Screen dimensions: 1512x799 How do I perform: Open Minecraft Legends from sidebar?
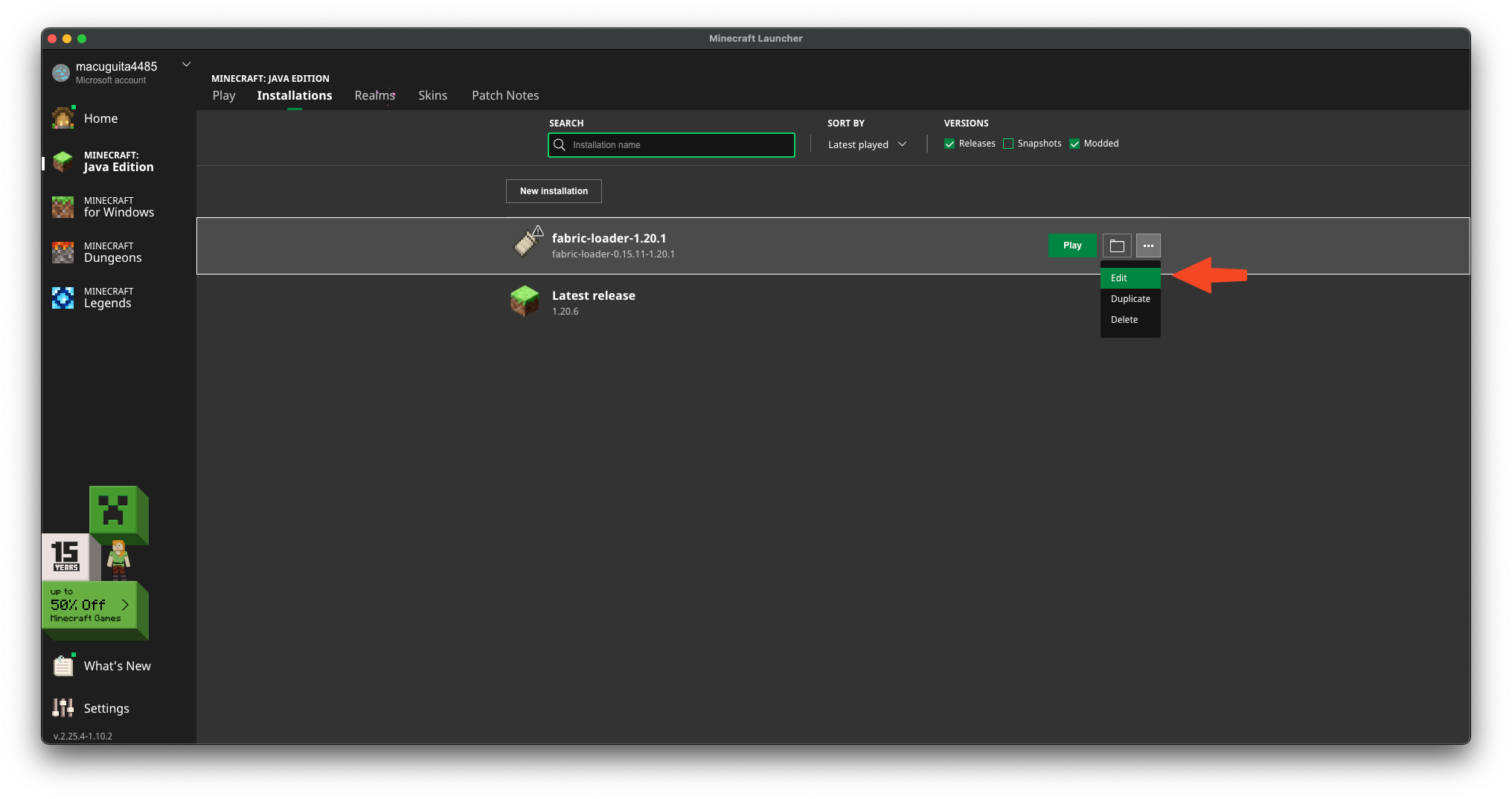(63, 298)
